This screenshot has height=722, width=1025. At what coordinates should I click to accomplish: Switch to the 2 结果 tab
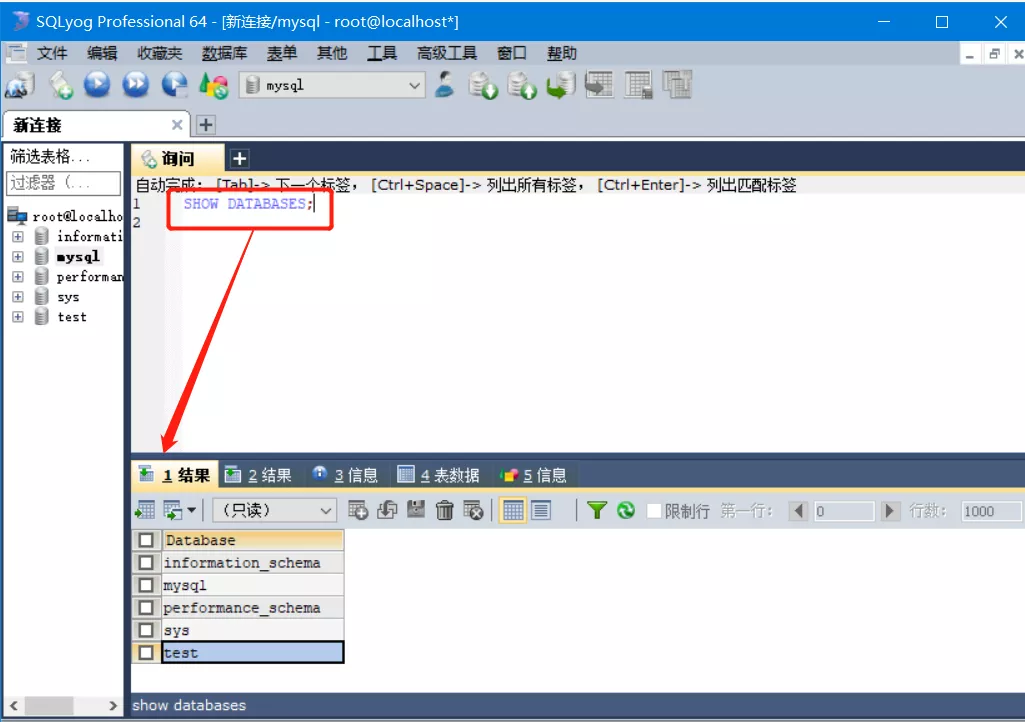pos(258,475)
